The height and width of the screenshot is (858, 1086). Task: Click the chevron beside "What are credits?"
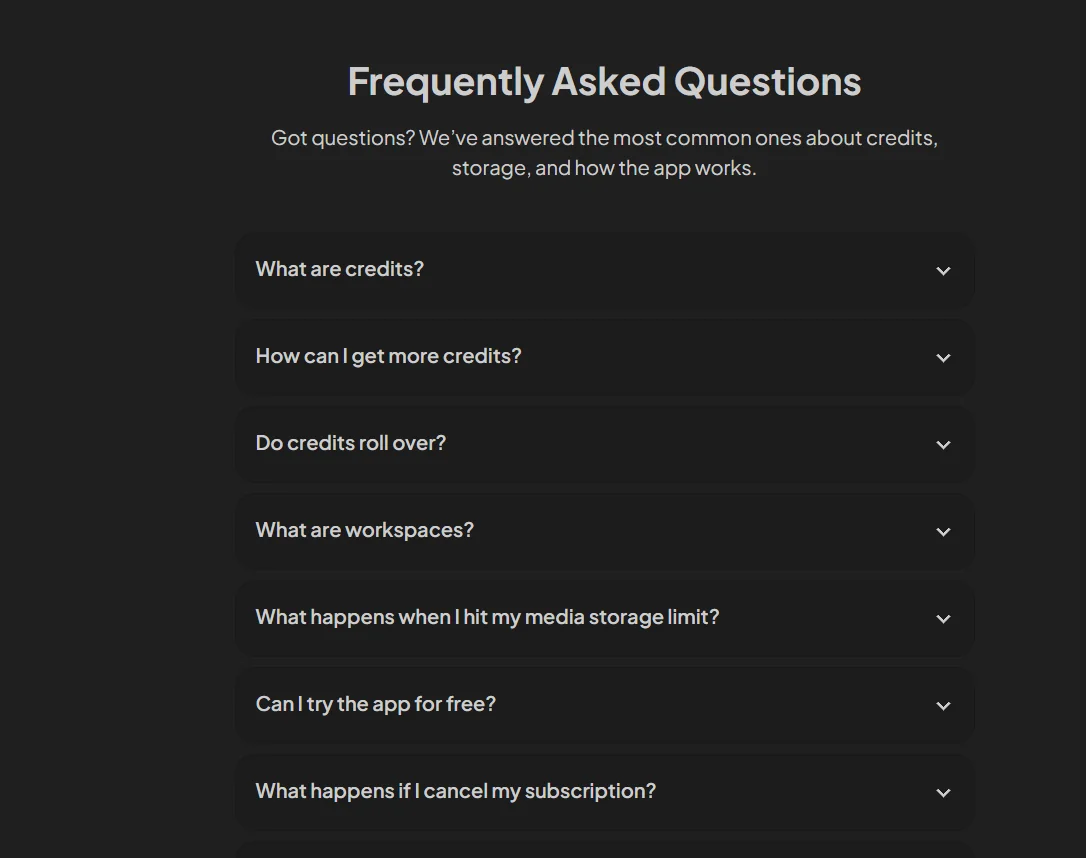pos(943,271)
